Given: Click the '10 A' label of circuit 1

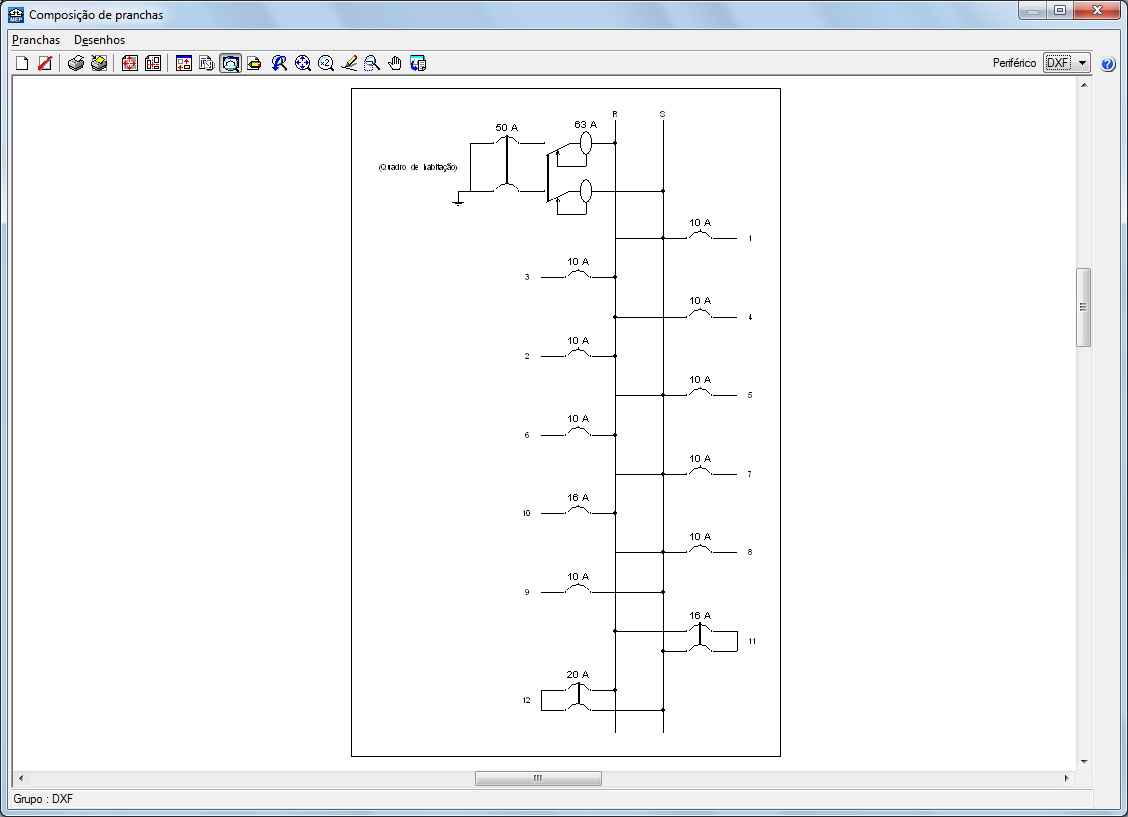Looking at the screenshot, I should (700, 223).
